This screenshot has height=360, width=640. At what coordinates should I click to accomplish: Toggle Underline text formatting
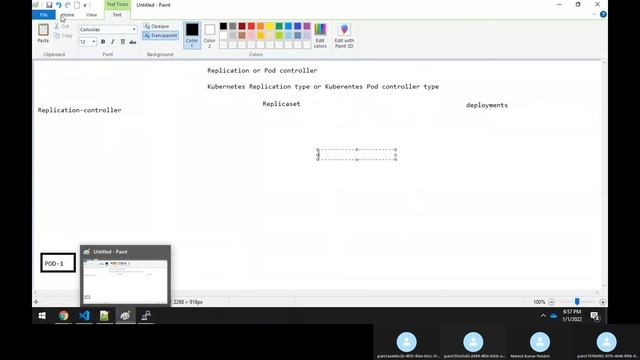coord(122,42)
